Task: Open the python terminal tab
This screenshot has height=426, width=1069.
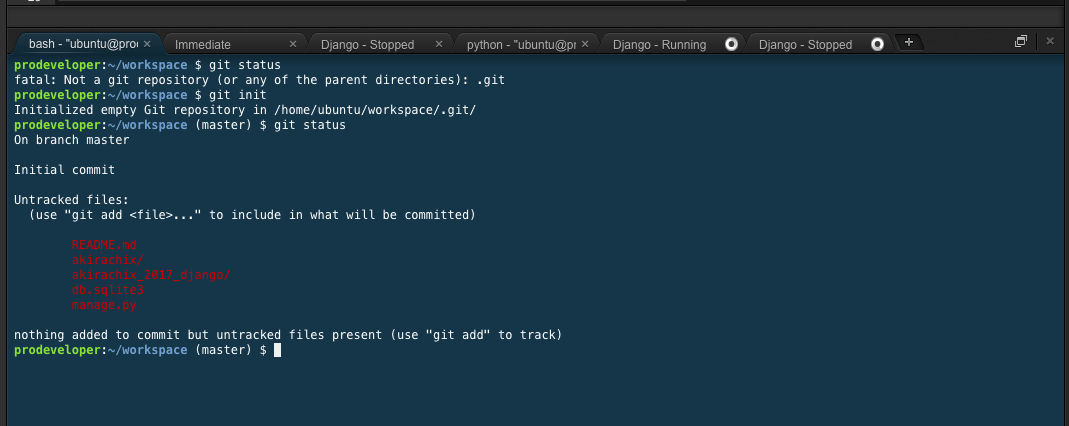Action: pyautogui.click(x=520, y=44)
